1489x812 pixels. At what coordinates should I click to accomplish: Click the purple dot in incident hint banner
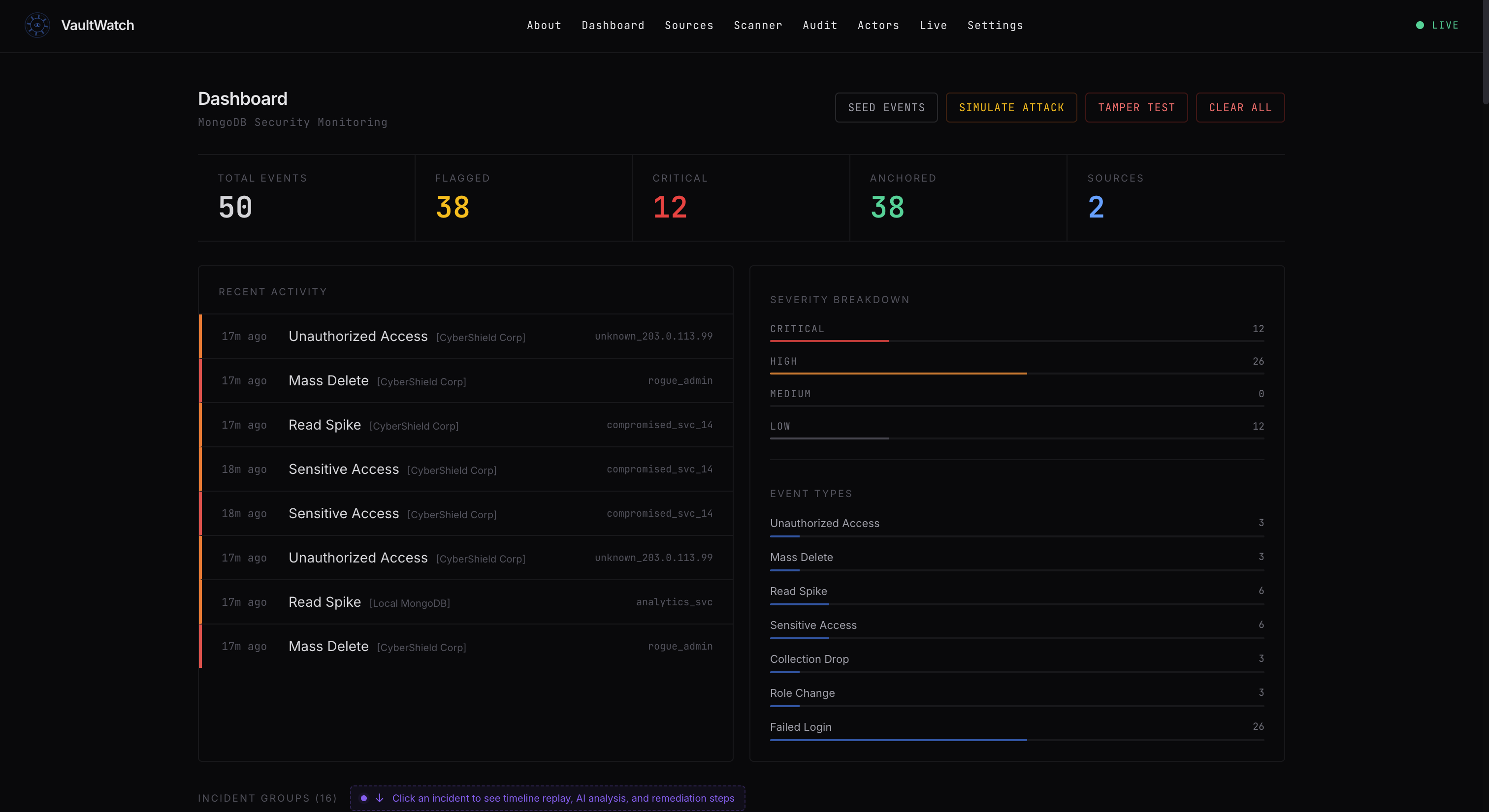(363, 798)
